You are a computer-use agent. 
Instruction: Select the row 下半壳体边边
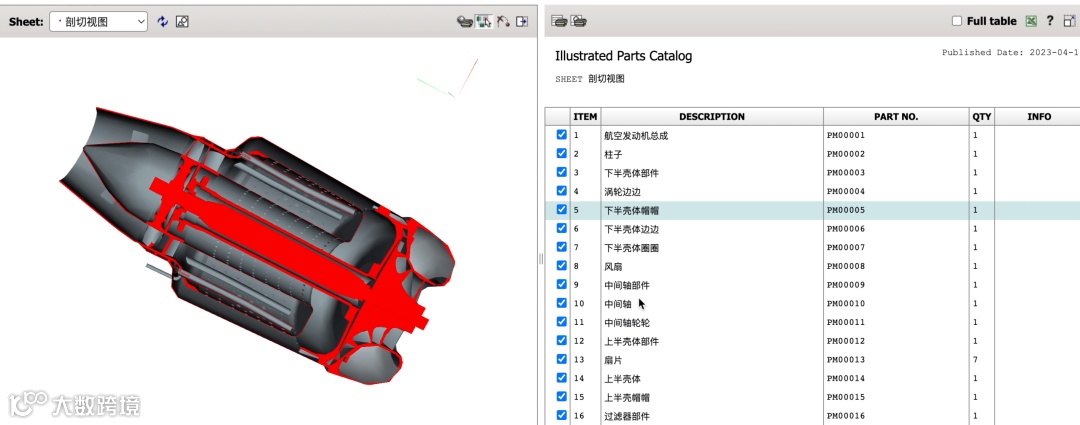point(813,229)
